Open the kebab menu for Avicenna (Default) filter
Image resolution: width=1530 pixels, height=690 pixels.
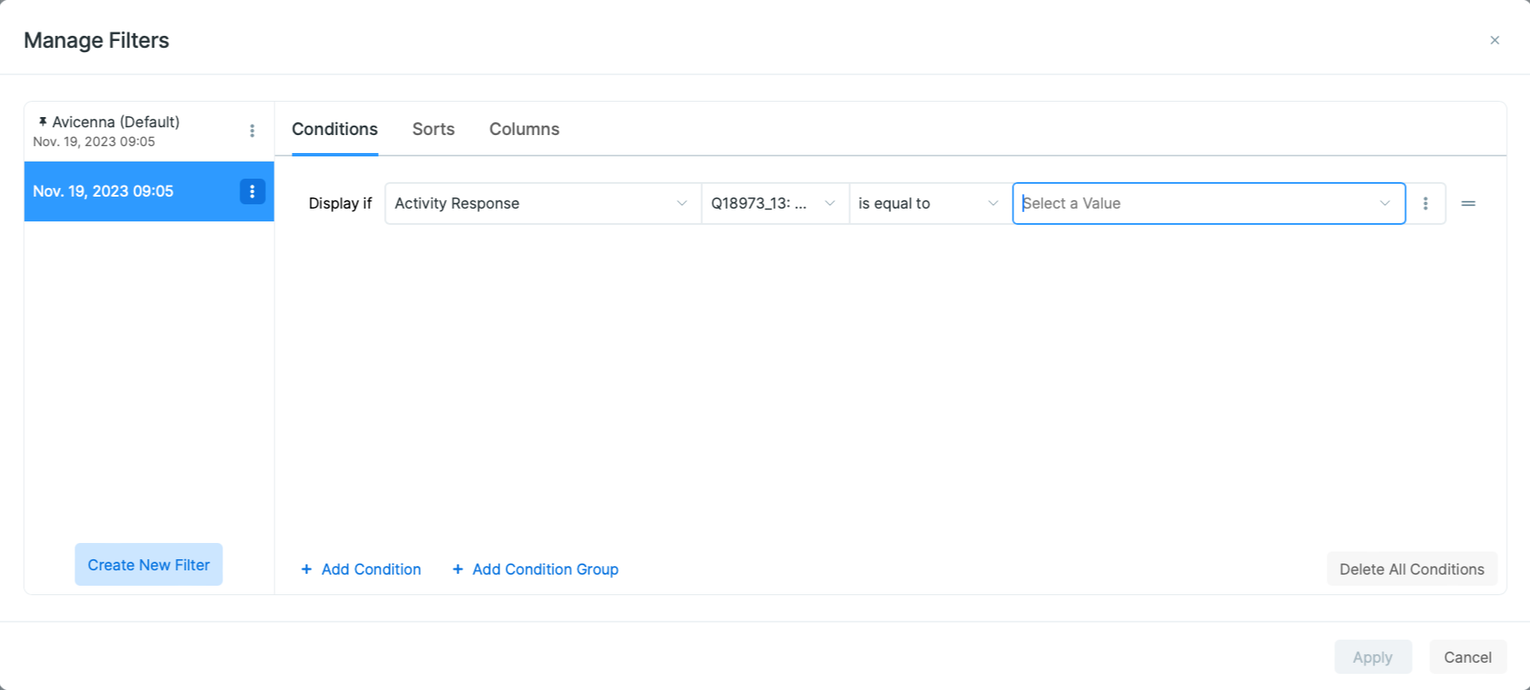[252, 130]
